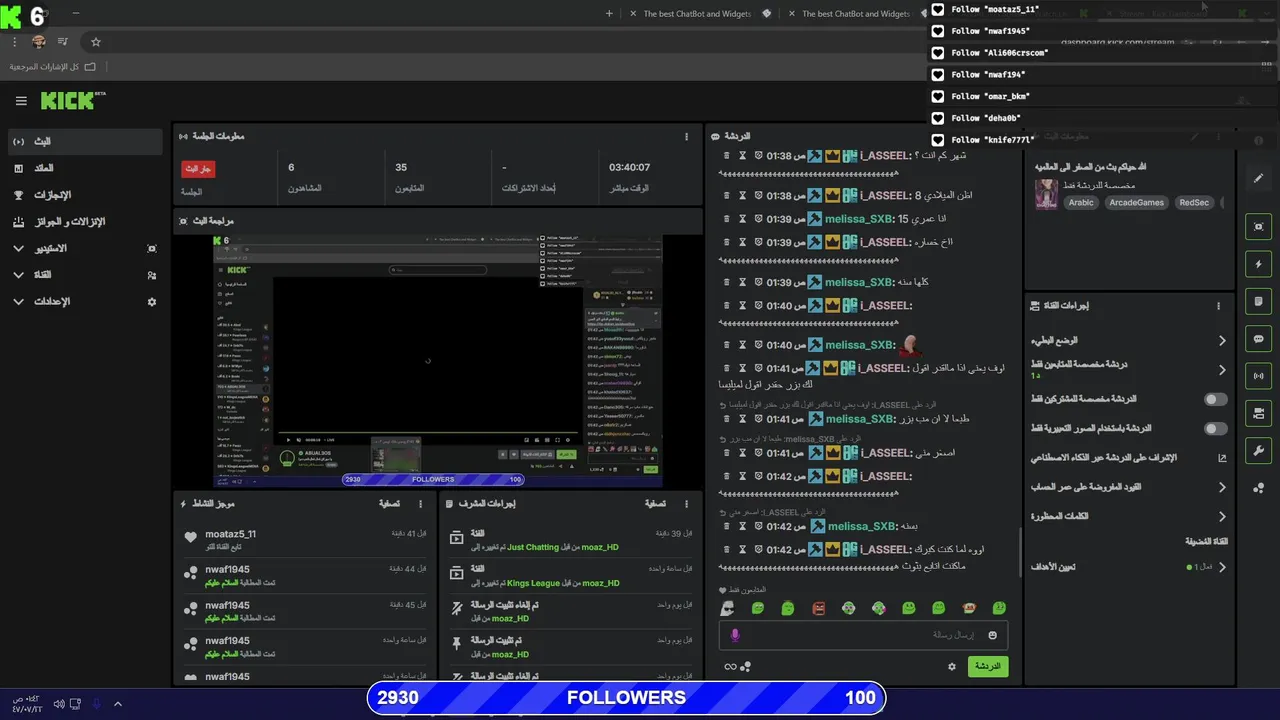This screenshot has width=1280, height=720.
Task: Toggle the note widget icon in right toolbar
Action: coord(1259,301)
